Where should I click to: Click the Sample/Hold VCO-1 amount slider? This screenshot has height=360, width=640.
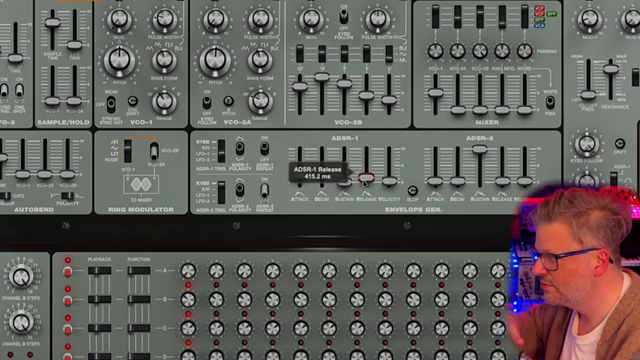[x=52, y=101]
